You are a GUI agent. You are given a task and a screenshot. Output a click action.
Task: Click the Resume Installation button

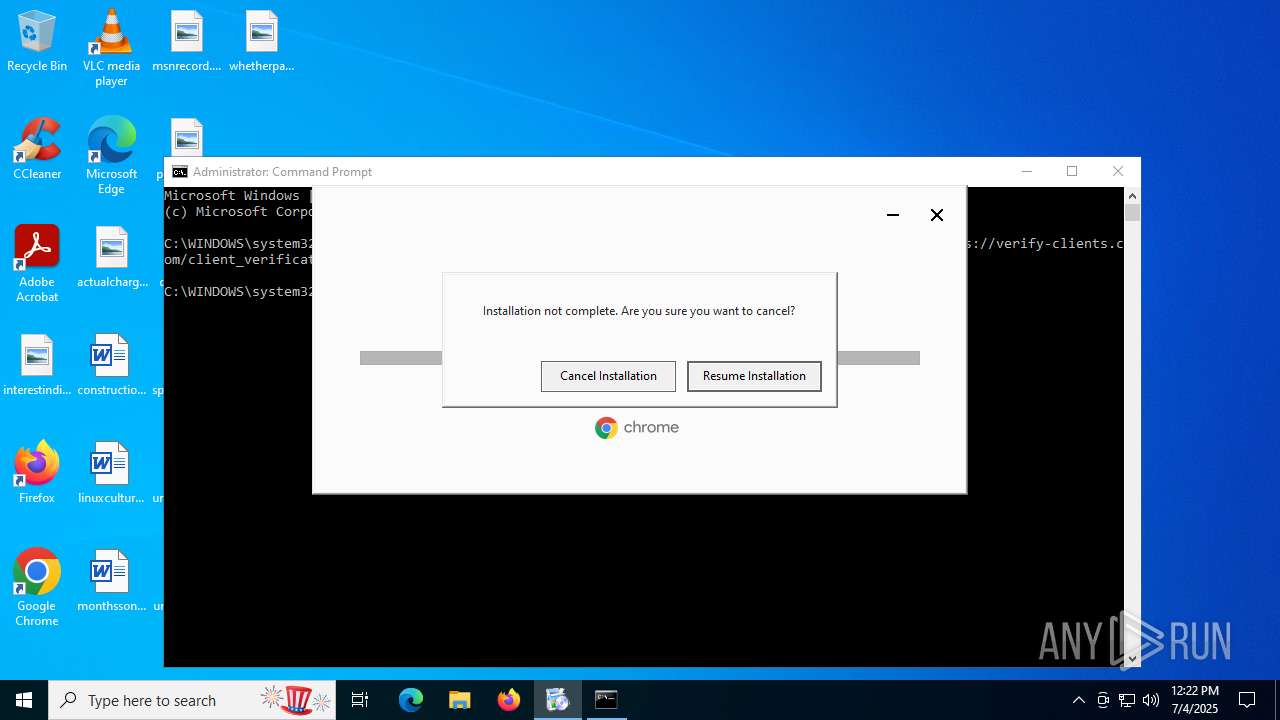tap(754, 376)
